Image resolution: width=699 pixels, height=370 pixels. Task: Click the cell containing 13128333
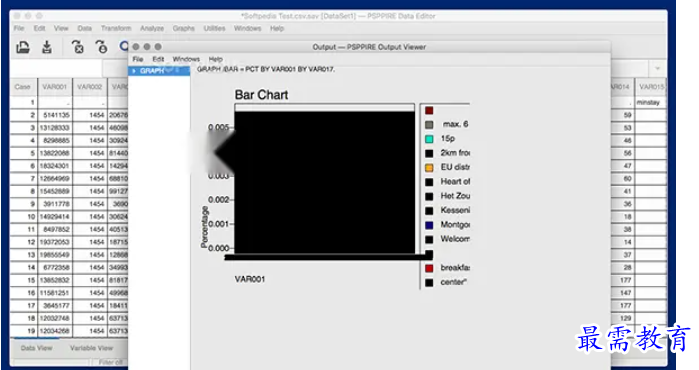56,128
